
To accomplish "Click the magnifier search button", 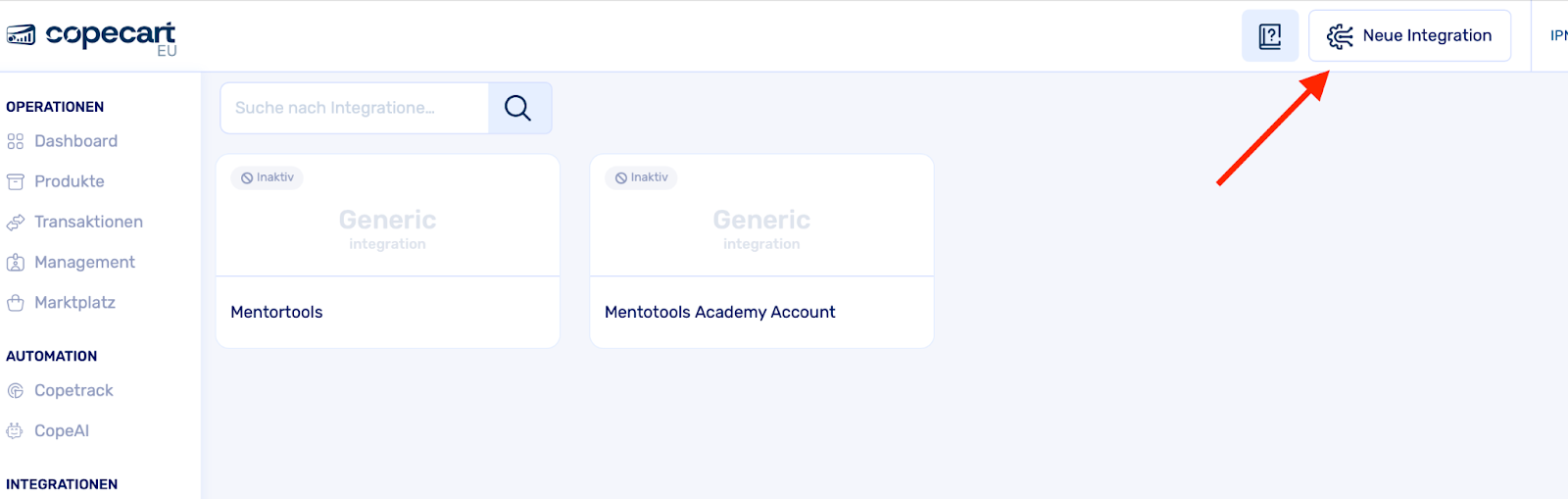I will click(518, 108).
